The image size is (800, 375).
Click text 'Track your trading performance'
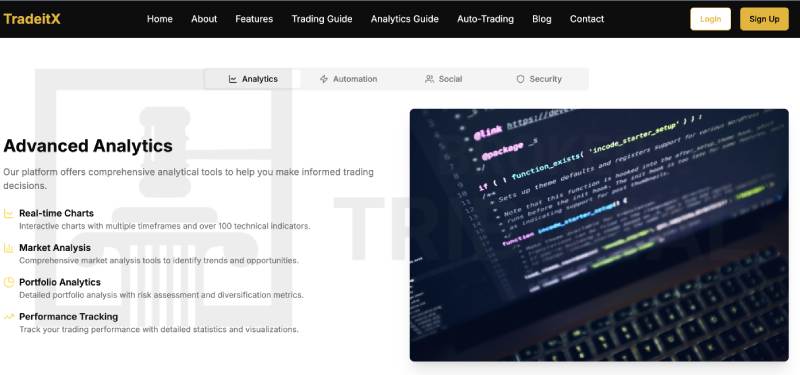click(79, 330)
